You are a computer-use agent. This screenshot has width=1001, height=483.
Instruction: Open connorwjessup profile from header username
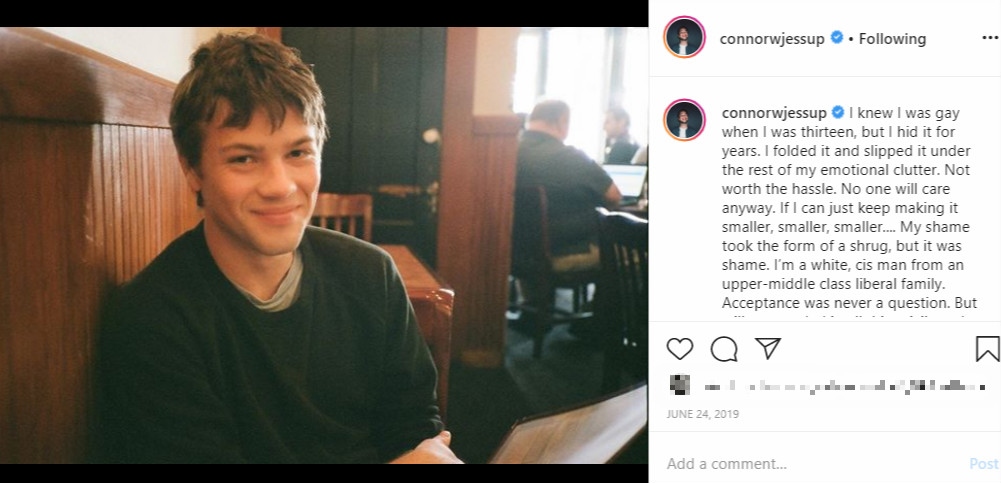point(771,39)
